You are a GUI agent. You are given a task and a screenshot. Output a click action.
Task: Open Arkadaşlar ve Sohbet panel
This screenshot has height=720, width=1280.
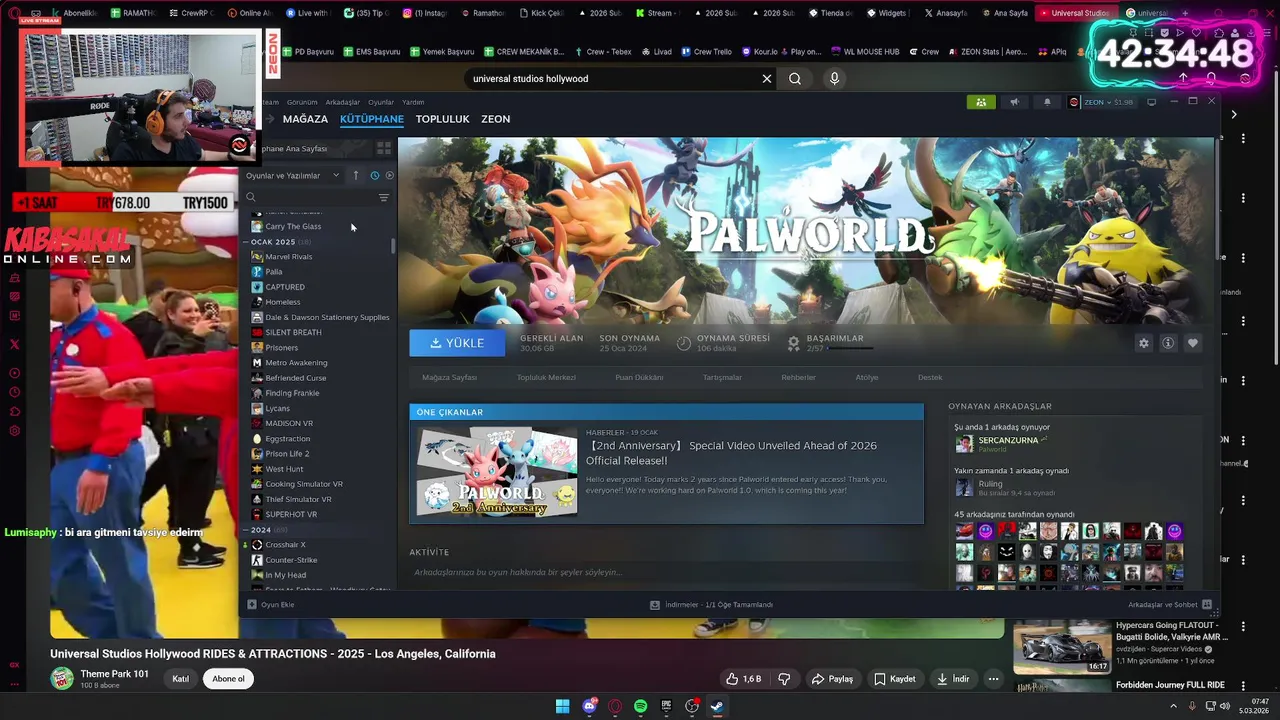1169,605
